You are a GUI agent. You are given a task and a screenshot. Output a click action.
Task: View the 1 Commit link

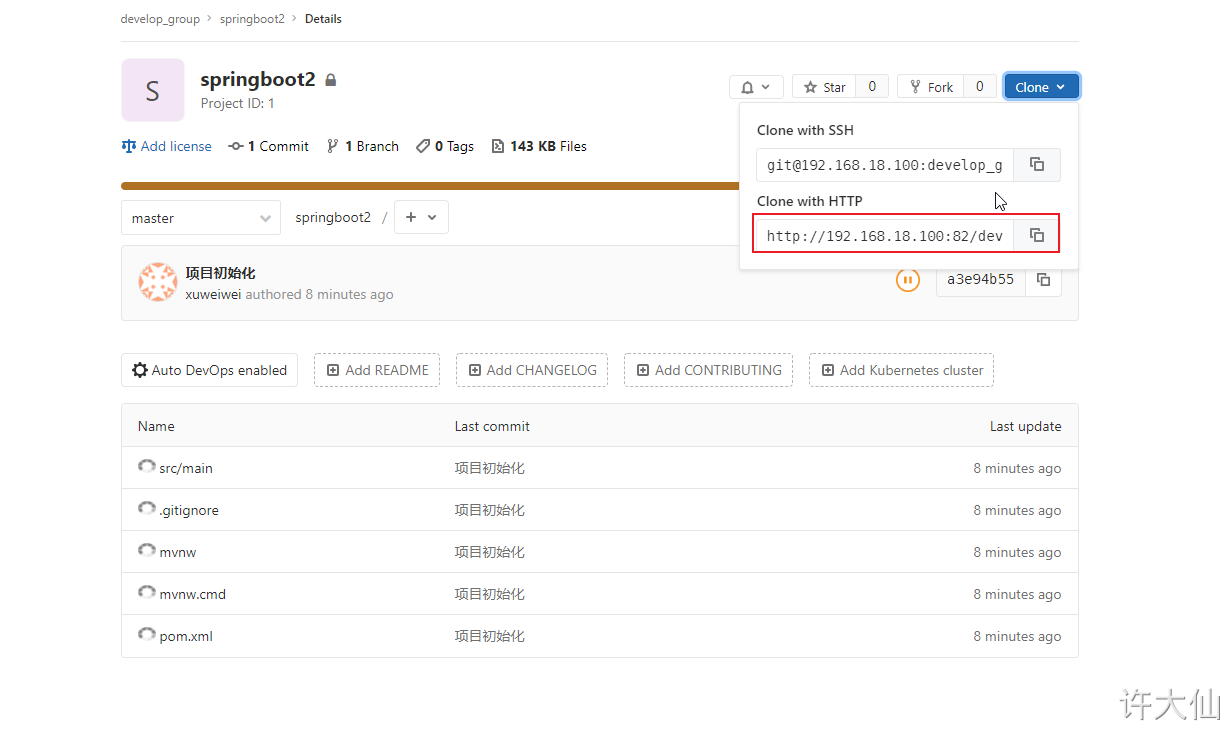tap(269, 146)
